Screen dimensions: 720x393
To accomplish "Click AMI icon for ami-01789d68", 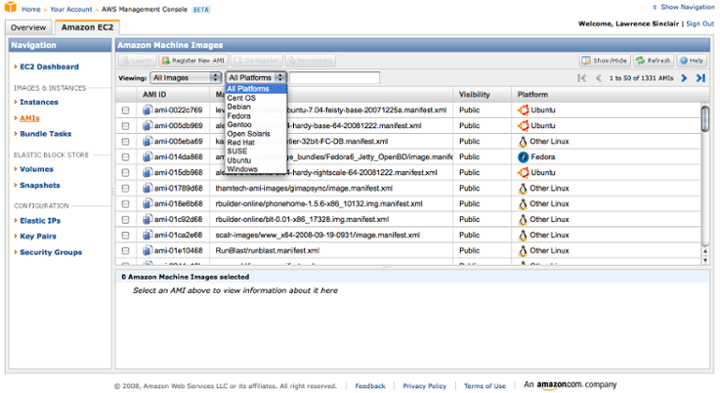I will pyautogui.click(x=147, y=188).
